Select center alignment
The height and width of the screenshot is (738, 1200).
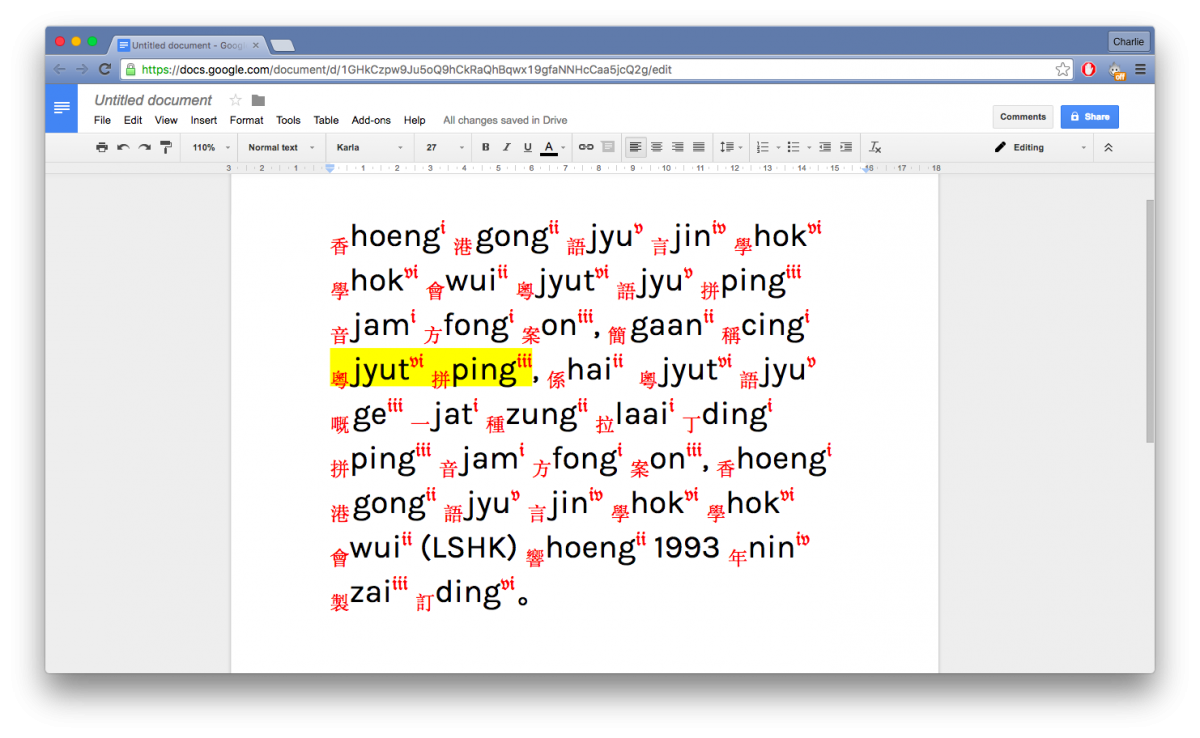pos(657,147)
